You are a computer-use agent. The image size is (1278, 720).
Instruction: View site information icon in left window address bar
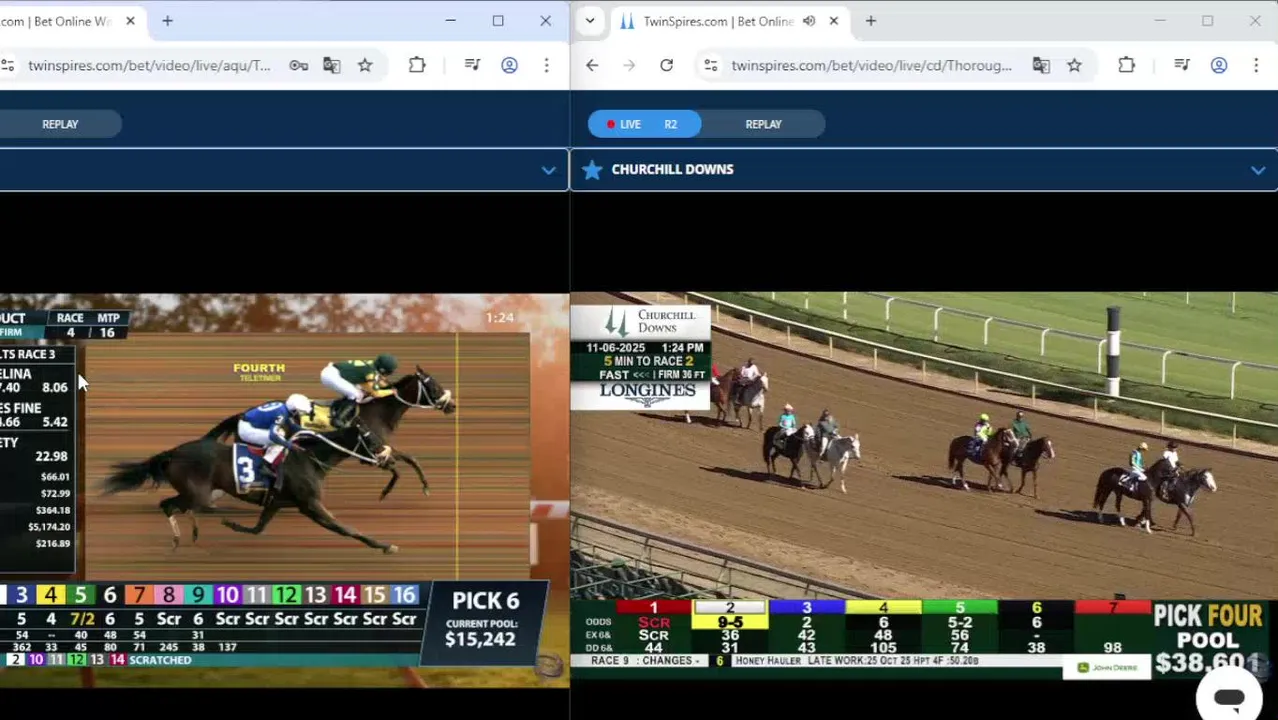pos(7,65)
